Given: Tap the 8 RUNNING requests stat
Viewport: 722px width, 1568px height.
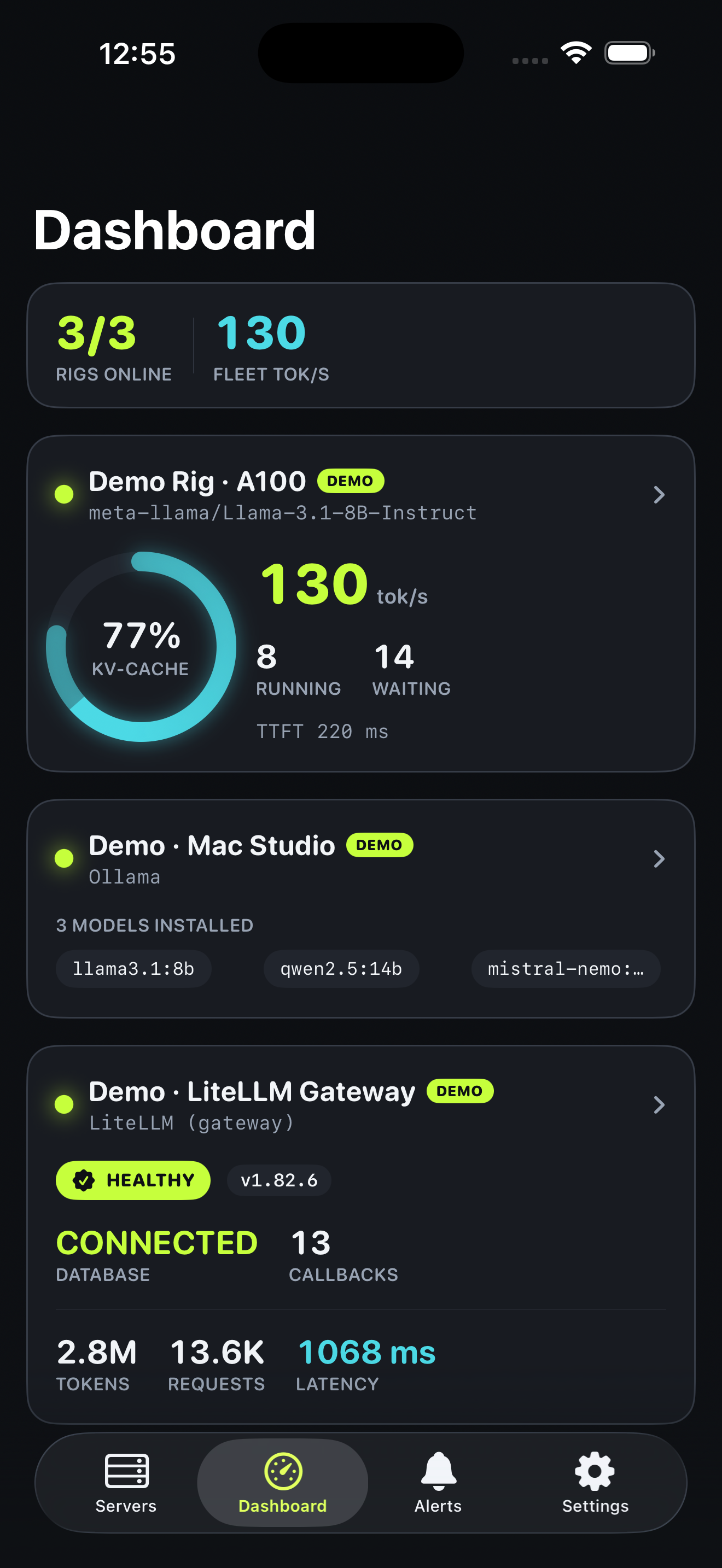Looking at the screenshot, I should point(298,669).
